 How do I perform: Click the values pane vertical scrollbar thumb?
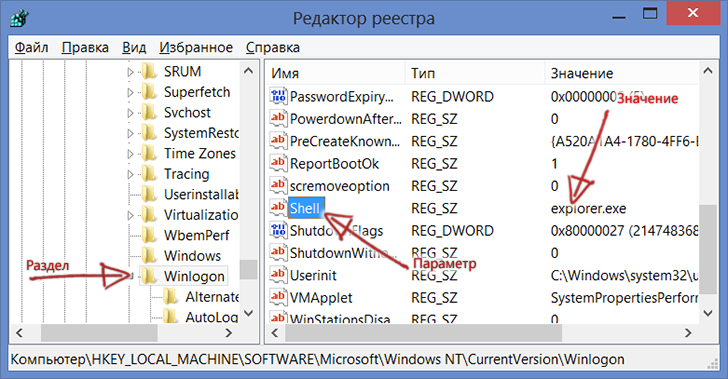[x=708, y=249]
